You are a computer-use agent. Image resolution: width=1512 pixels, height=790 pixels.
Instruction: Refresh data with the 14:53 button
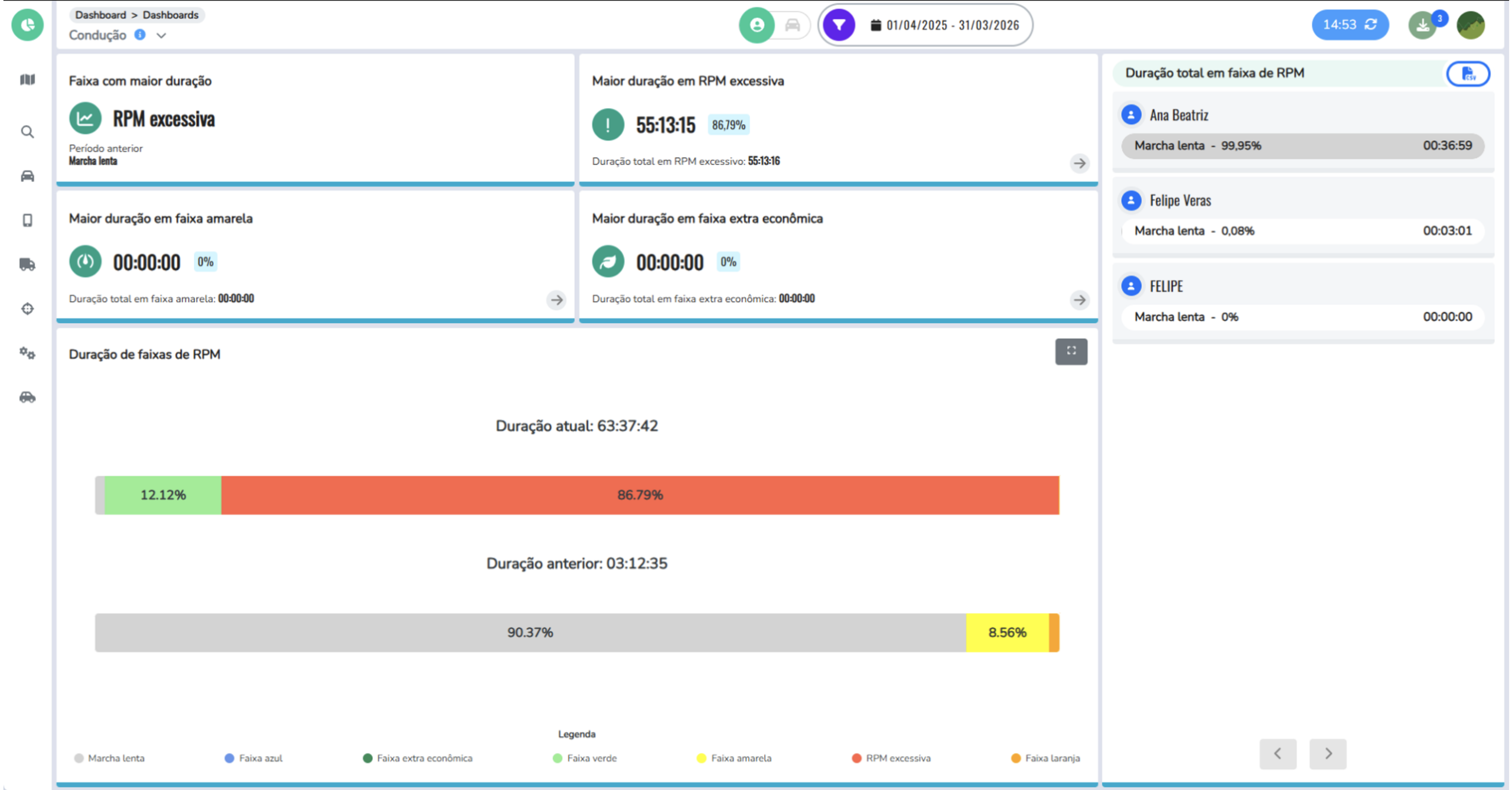1350,25
